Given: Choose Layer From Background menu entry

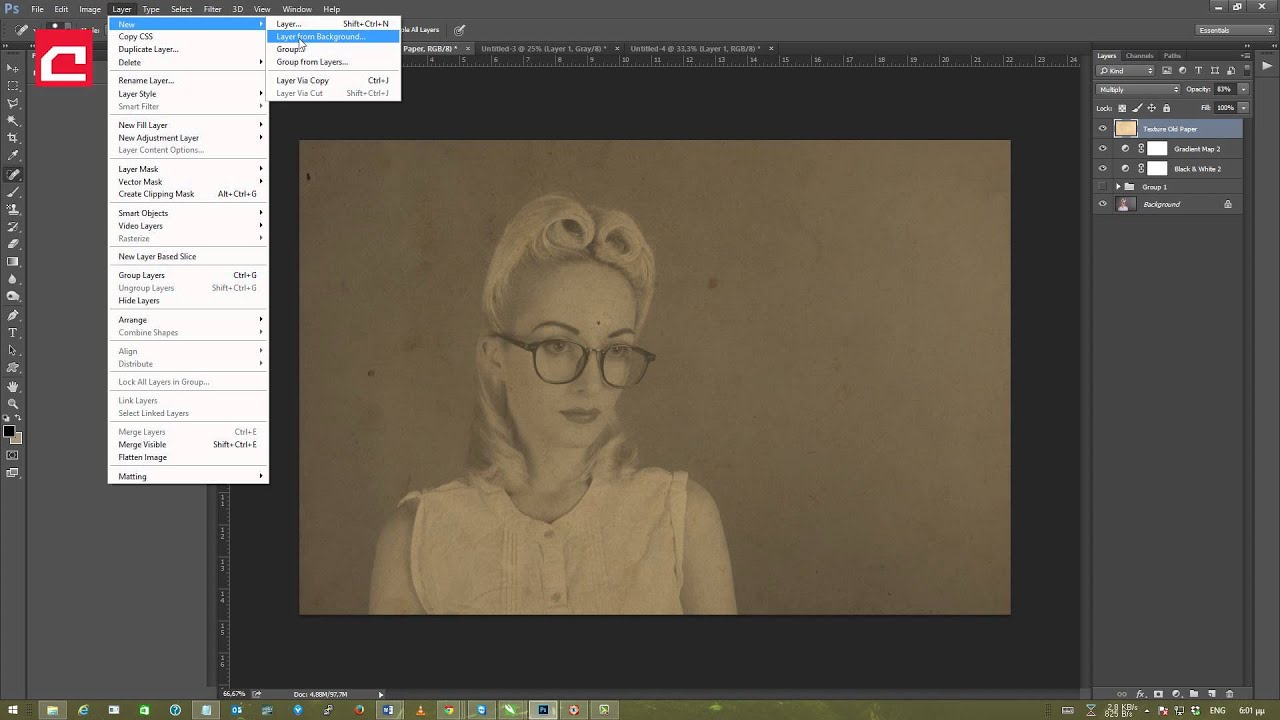Looking at the screenshot, I should pos(334,37).
